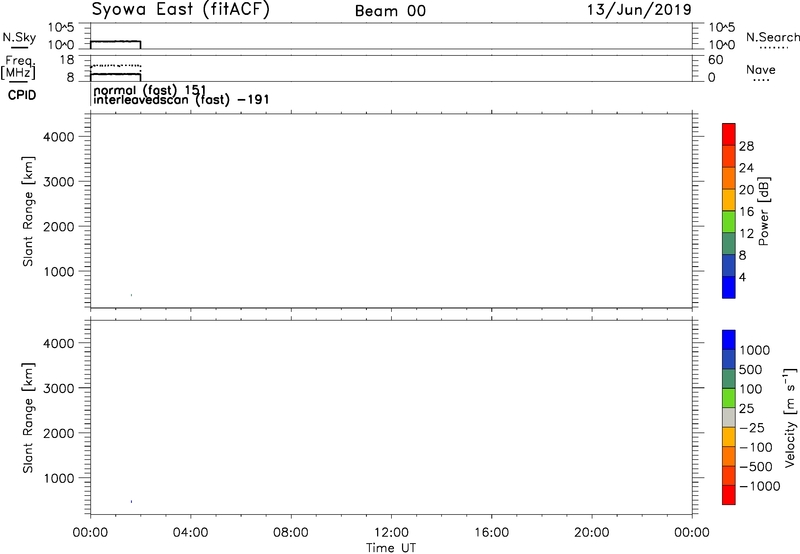Select the 'Nave' legend label
Viewport: 800px width, 554px height.
tap(761, 70)
